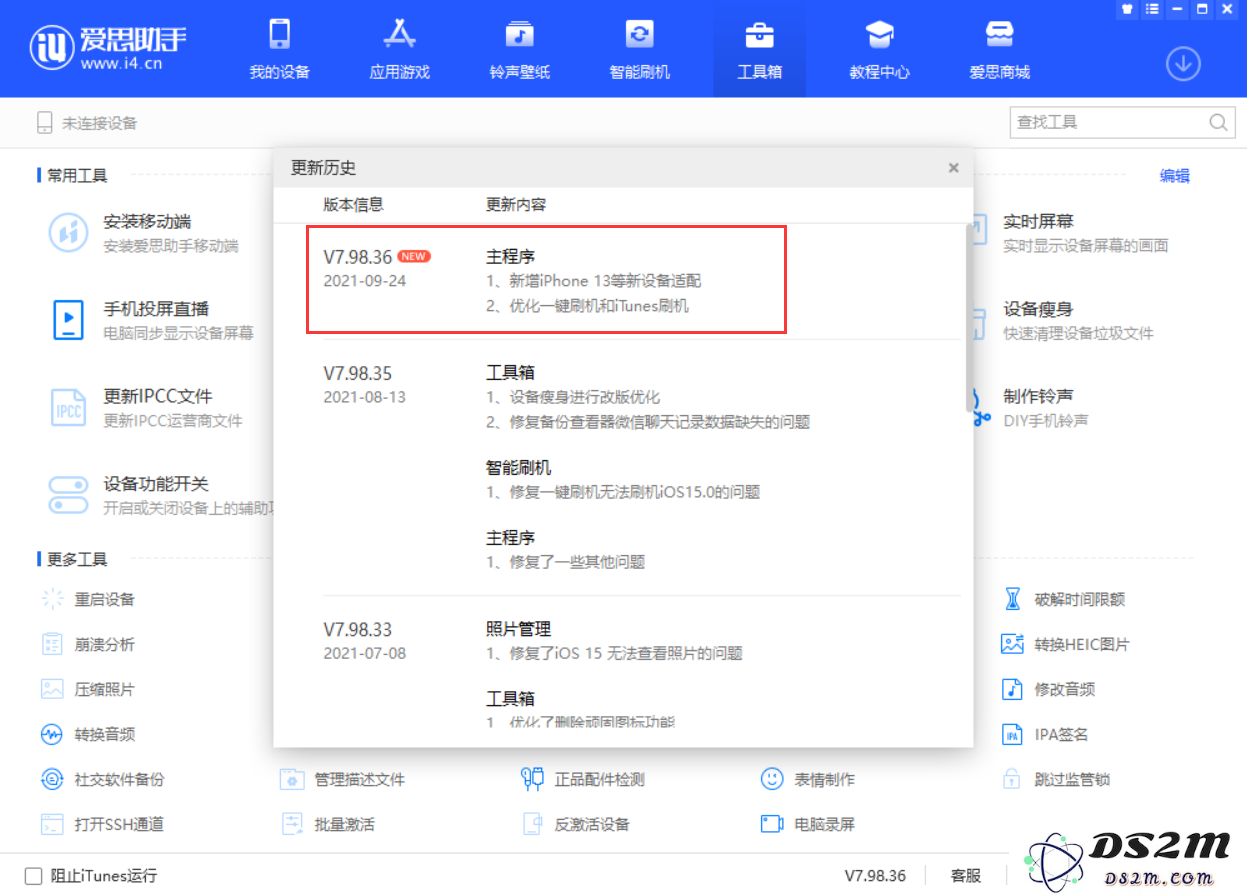The width and height of the screenshot is (1247, 896).
Task: Open 手机投屏直播 tool icon
Action: [68, 320]
